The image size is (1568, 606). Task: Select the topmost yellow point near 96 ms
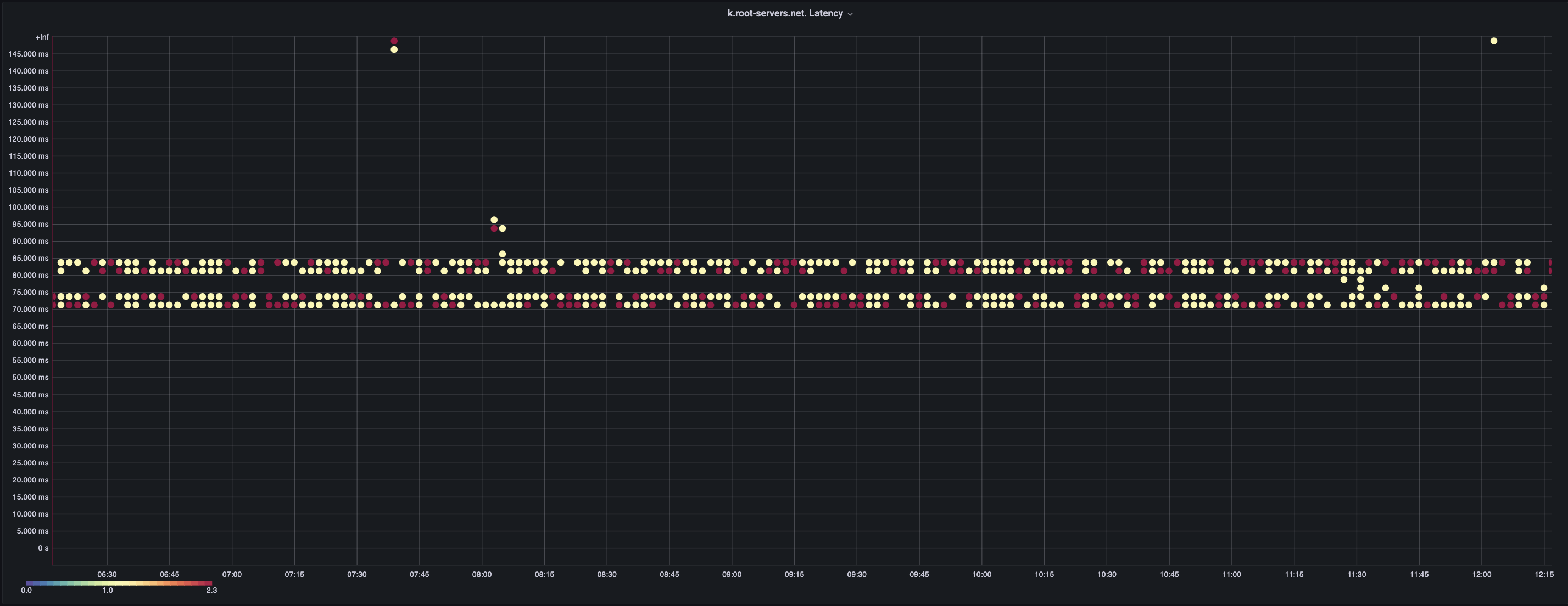[x=494, y=220]
